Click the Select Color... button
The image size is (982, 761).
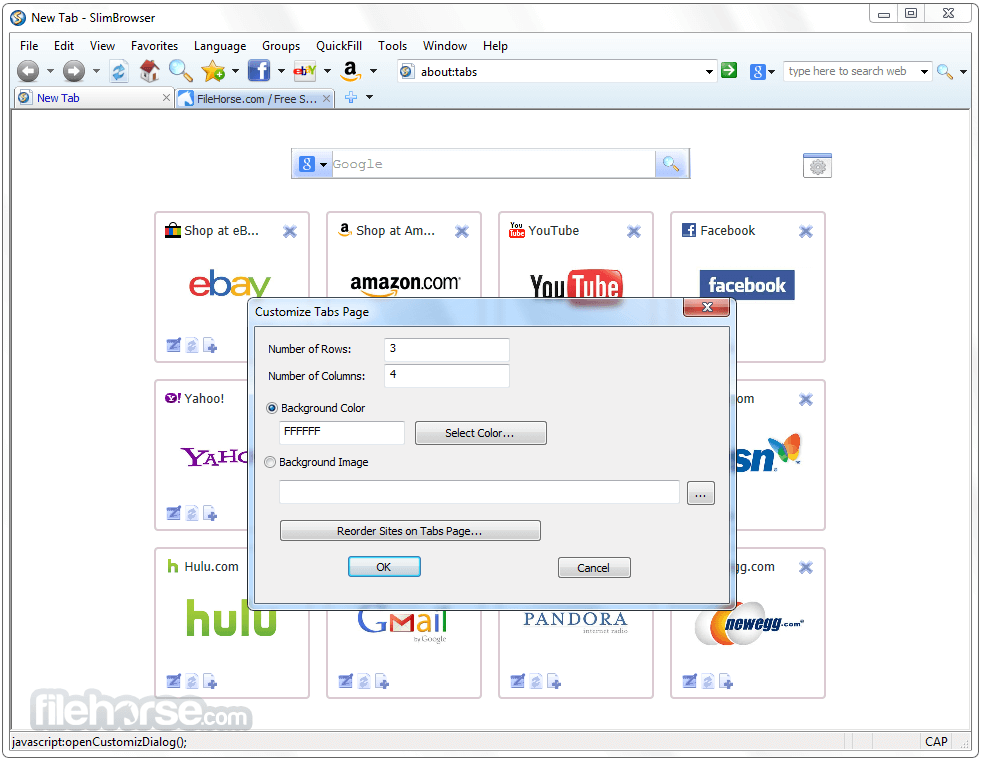pyautogui.click(x=480, y=433)
